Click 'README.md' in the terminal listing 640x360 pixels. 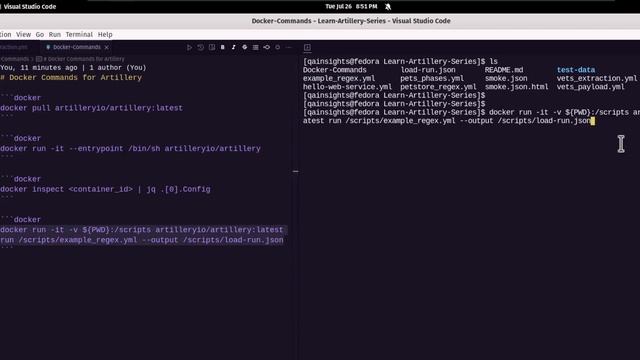tap(504, 70)
